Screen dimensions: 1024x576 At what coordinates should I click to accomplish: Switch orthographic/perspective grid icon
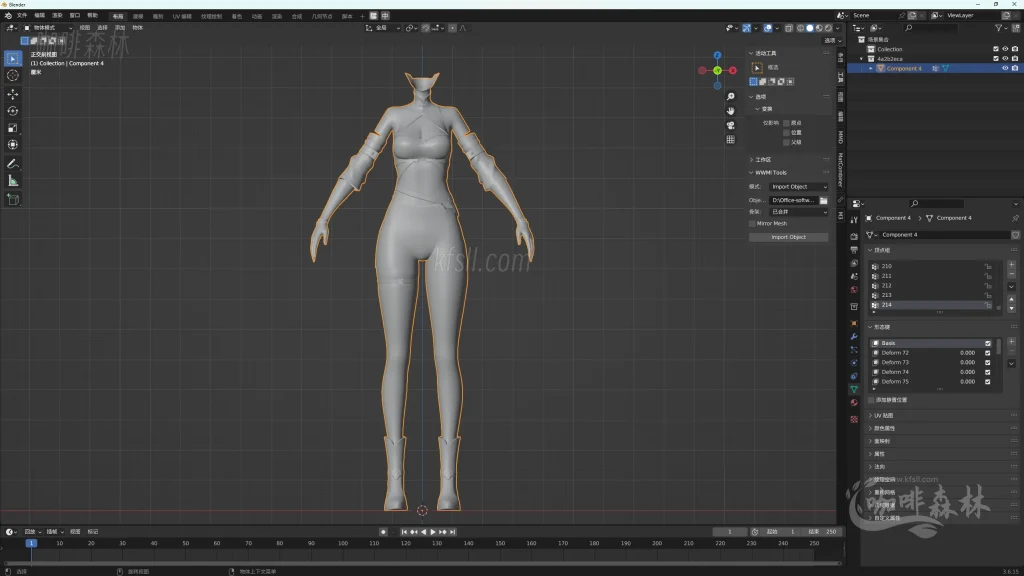(731, 140)
